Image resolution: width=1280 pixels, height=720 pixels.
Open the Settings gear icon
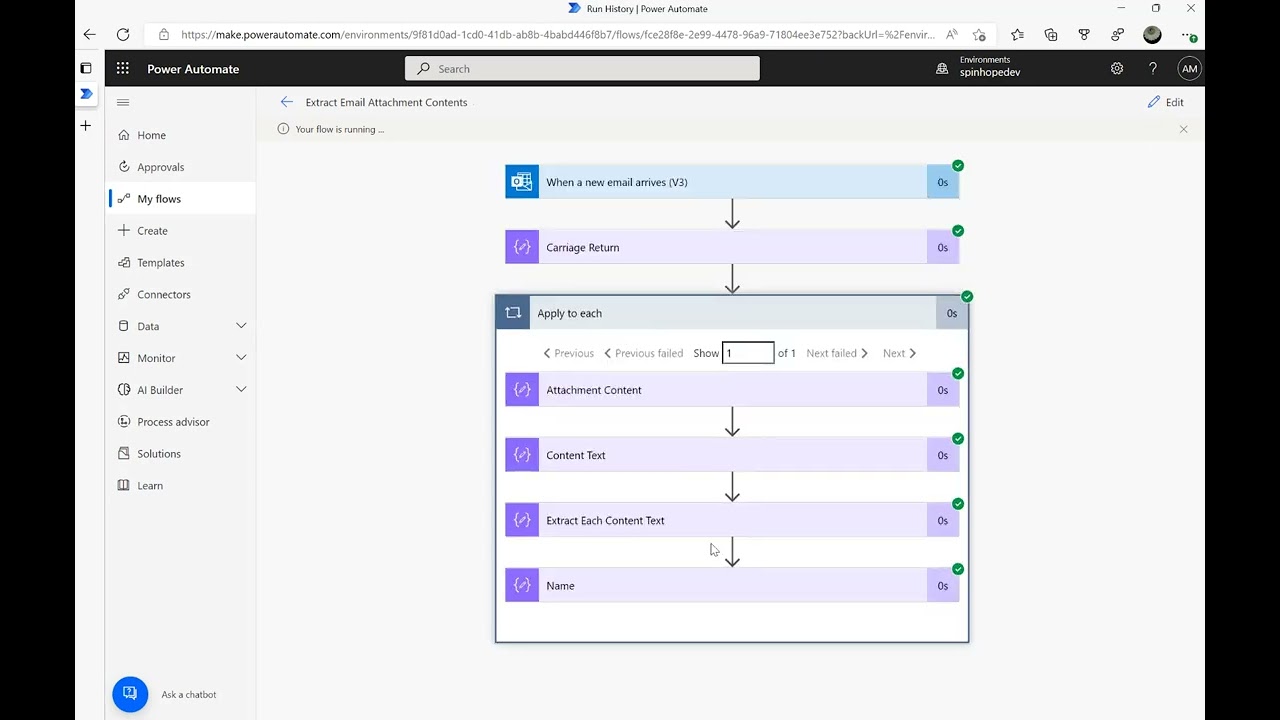[1117, 69]
